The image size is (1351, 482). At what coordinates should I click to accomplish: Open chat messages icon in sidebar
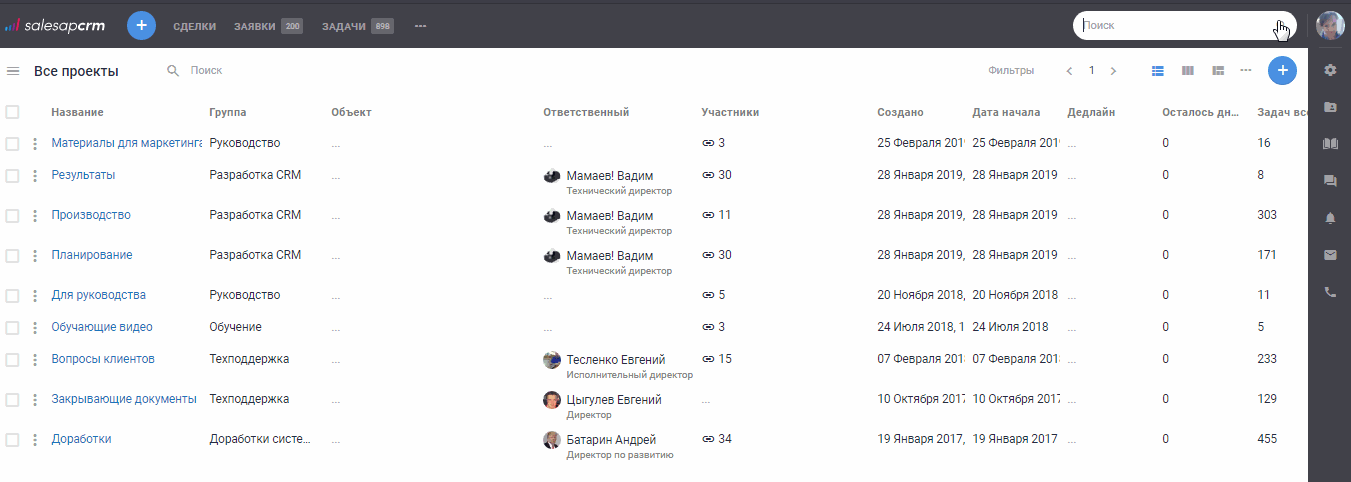pos(1330,181)
